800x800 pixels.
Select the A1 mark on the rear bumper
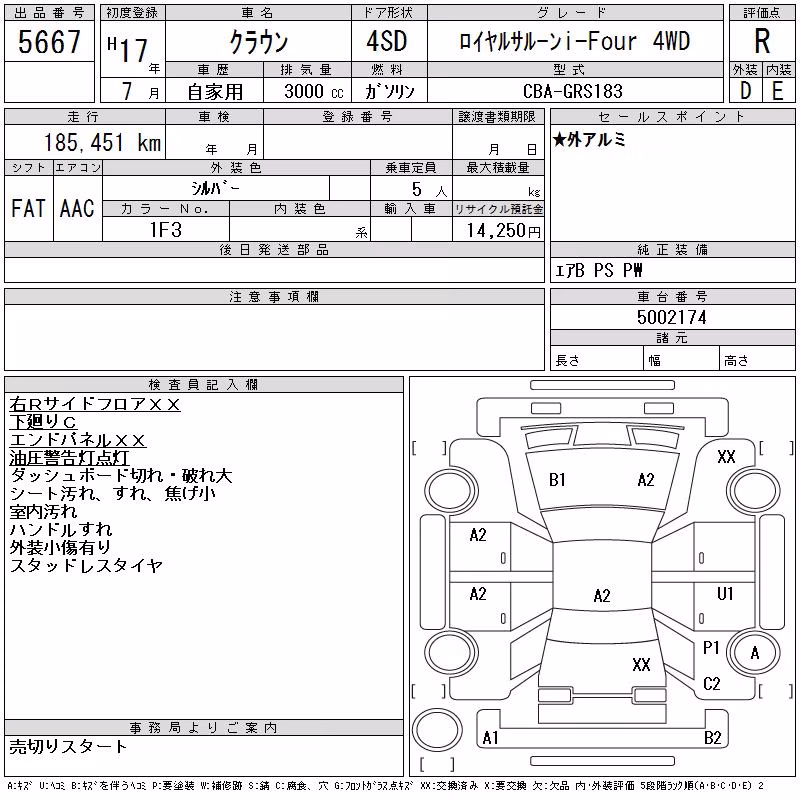pos(490,737)
